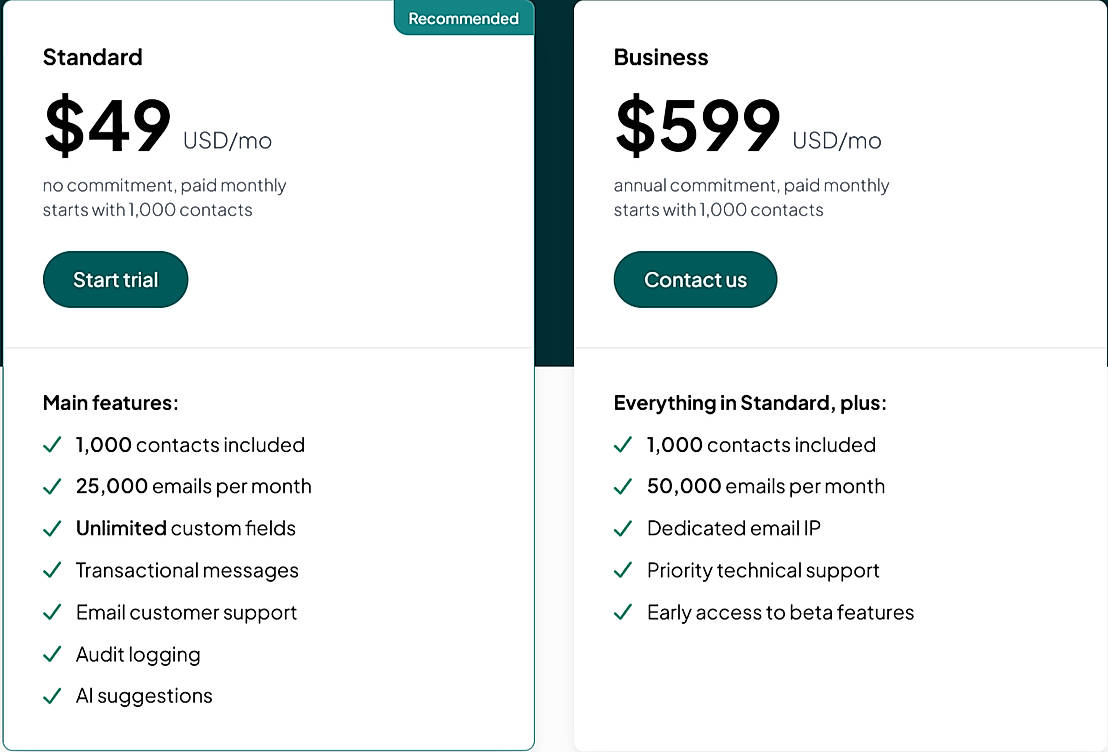
Task: Click the Dedicated email IP checkmark
Action: [623, 529]
